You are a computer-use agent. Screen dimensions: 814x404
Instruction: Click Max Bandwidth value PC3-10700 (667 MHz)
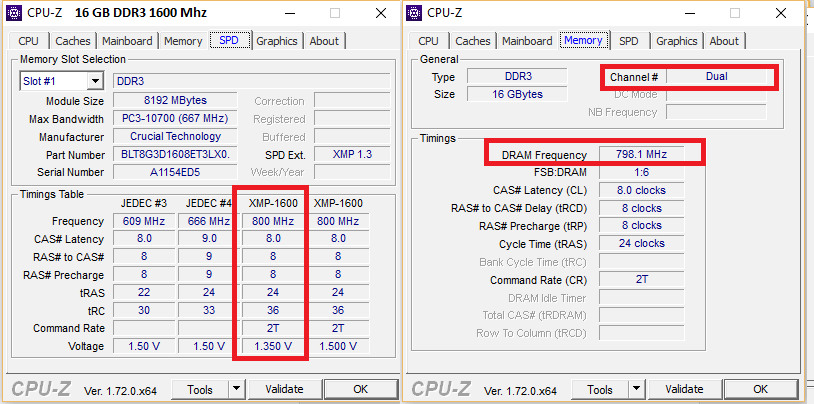tap(175, 119)
